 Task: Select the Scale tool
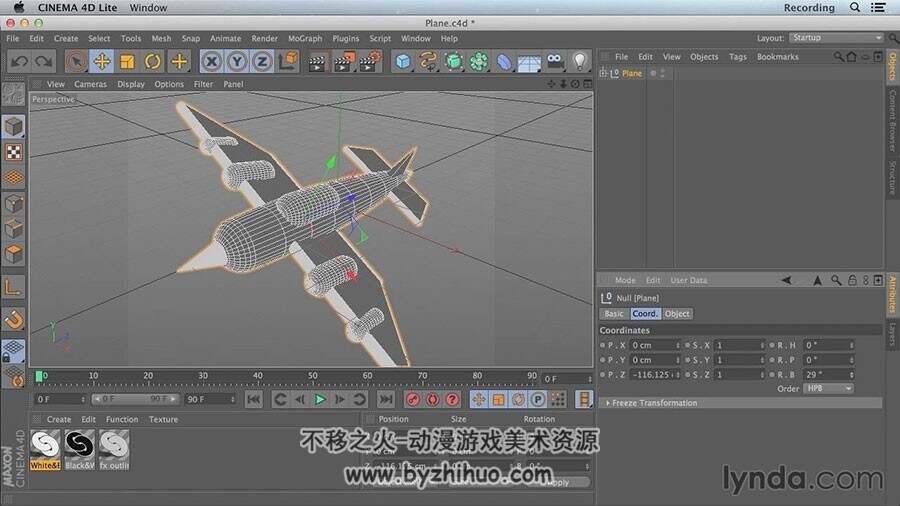tap(127, 61)
